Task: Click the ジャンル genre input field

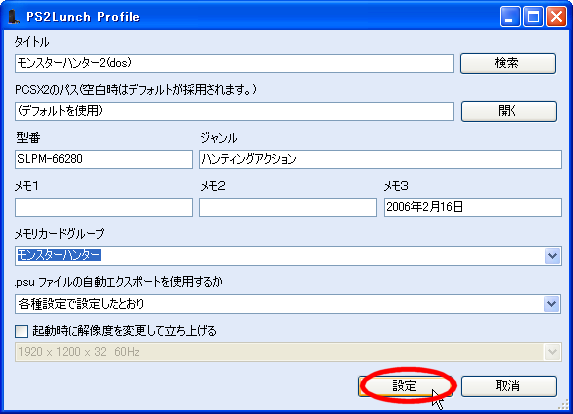Action: coord(380,159)
